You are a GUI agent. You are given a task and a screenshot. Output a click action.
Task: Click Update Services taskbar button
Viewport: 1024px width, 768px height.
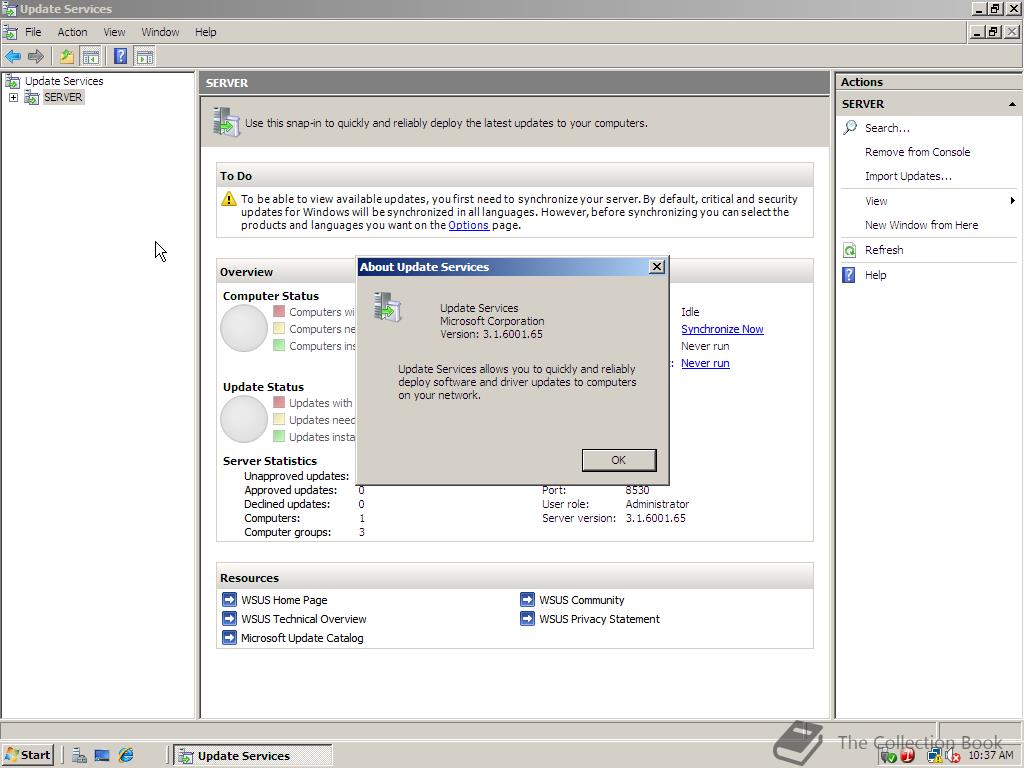pyautogui.click(x=253, y=756)
